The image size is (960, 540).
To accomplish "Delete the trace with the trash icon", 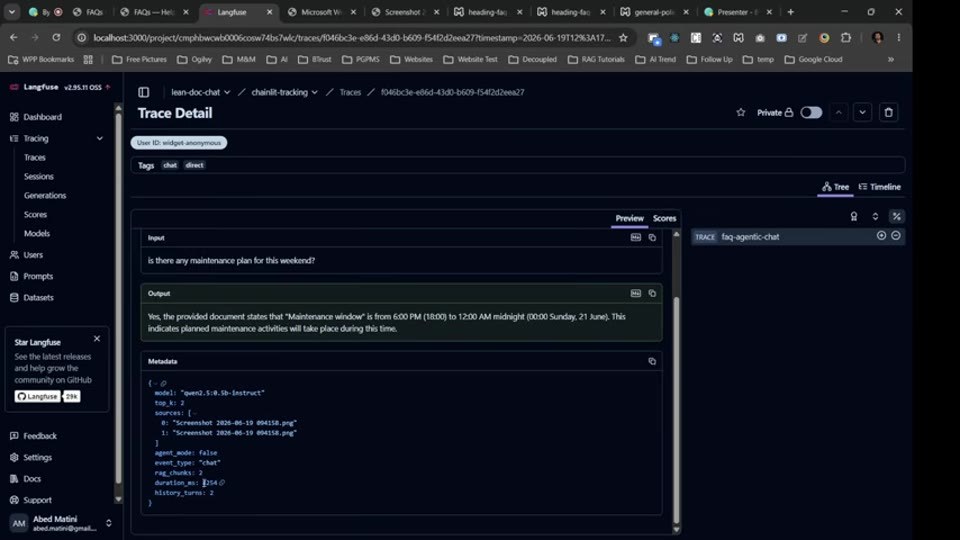I will click(x=888, y=113).
